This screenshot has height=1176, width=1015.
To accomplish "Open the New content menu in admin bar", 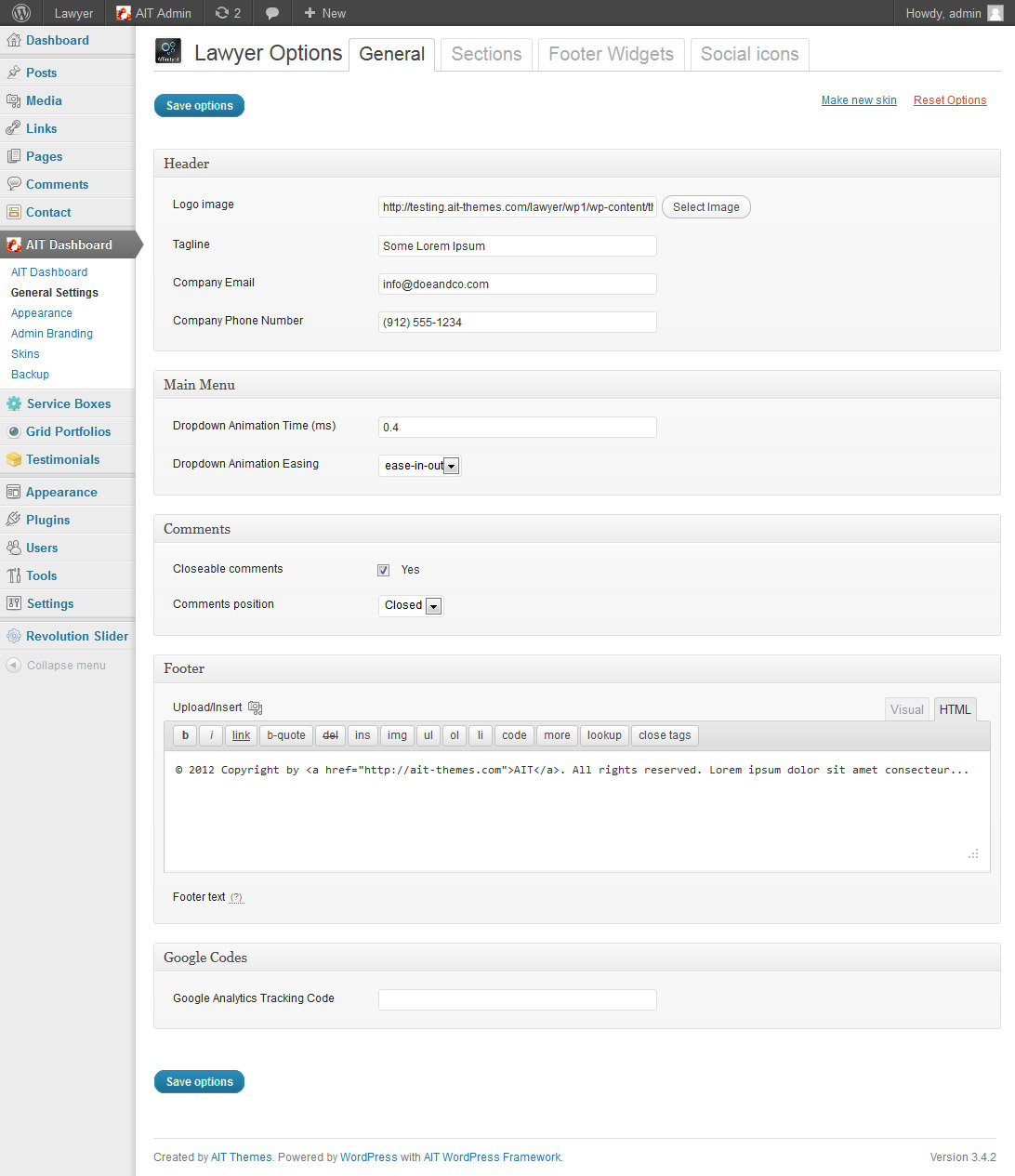I will [x=324, y=13].
